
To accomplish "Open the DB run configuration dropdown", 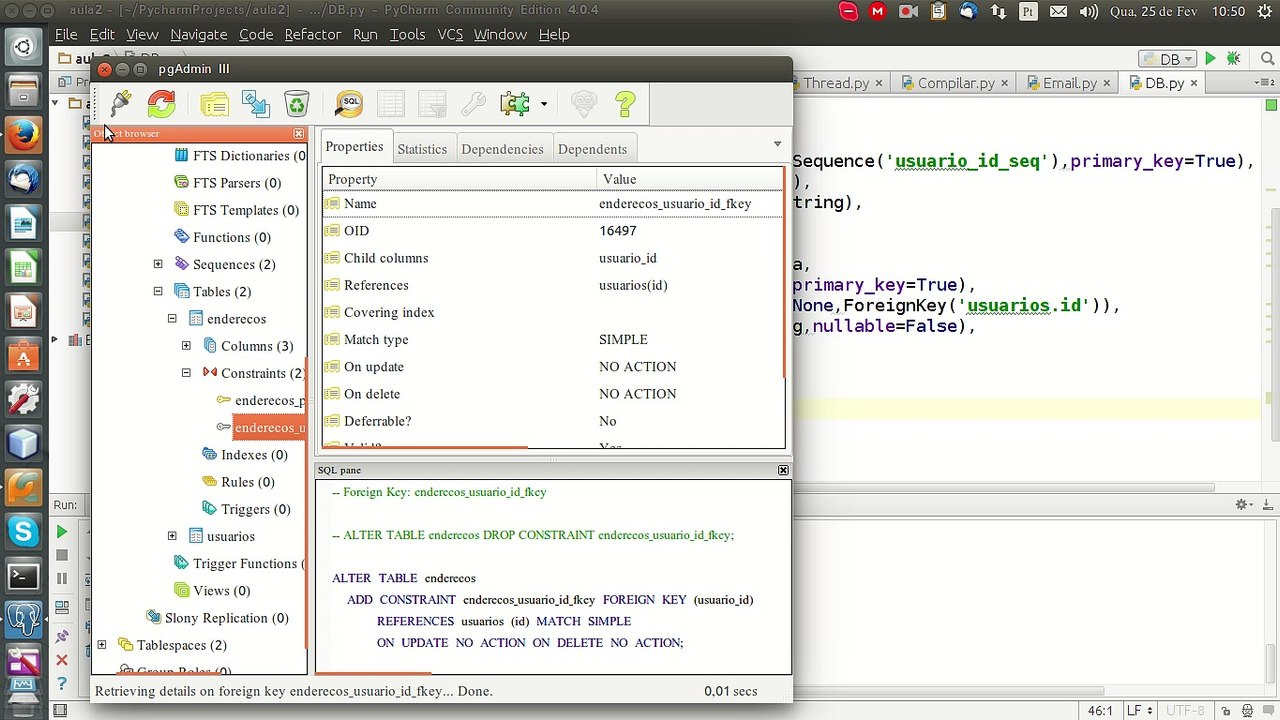I will pos(1168,59).
